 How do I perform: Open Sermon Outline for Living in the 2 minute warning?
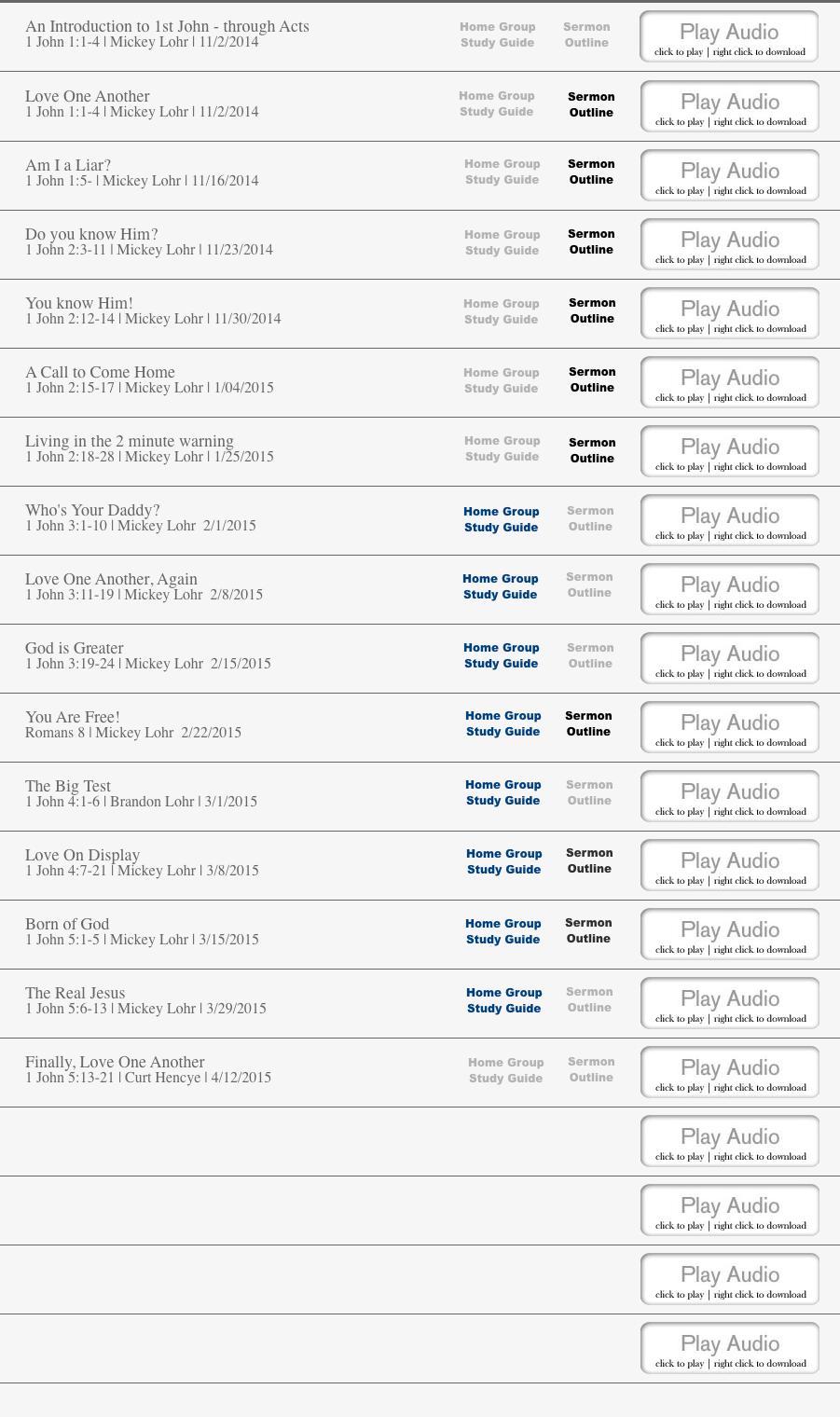pos(592,450)
